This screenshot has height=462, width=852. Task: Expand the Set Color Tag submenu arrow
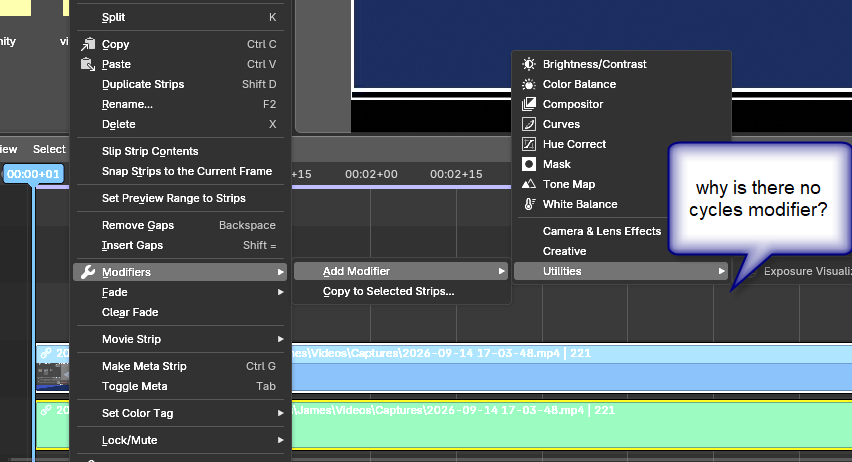tap(280, 413)
